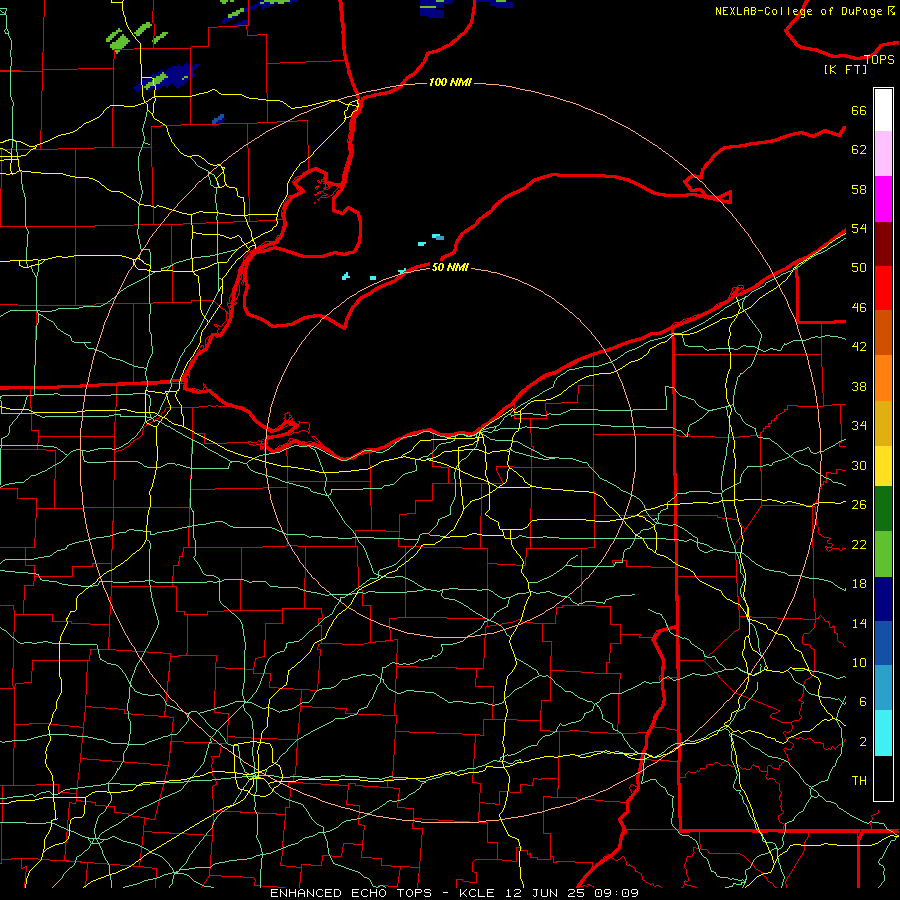Click the legend value label '26'
Viewport: 900px width, 900px height.
(859, 505)
